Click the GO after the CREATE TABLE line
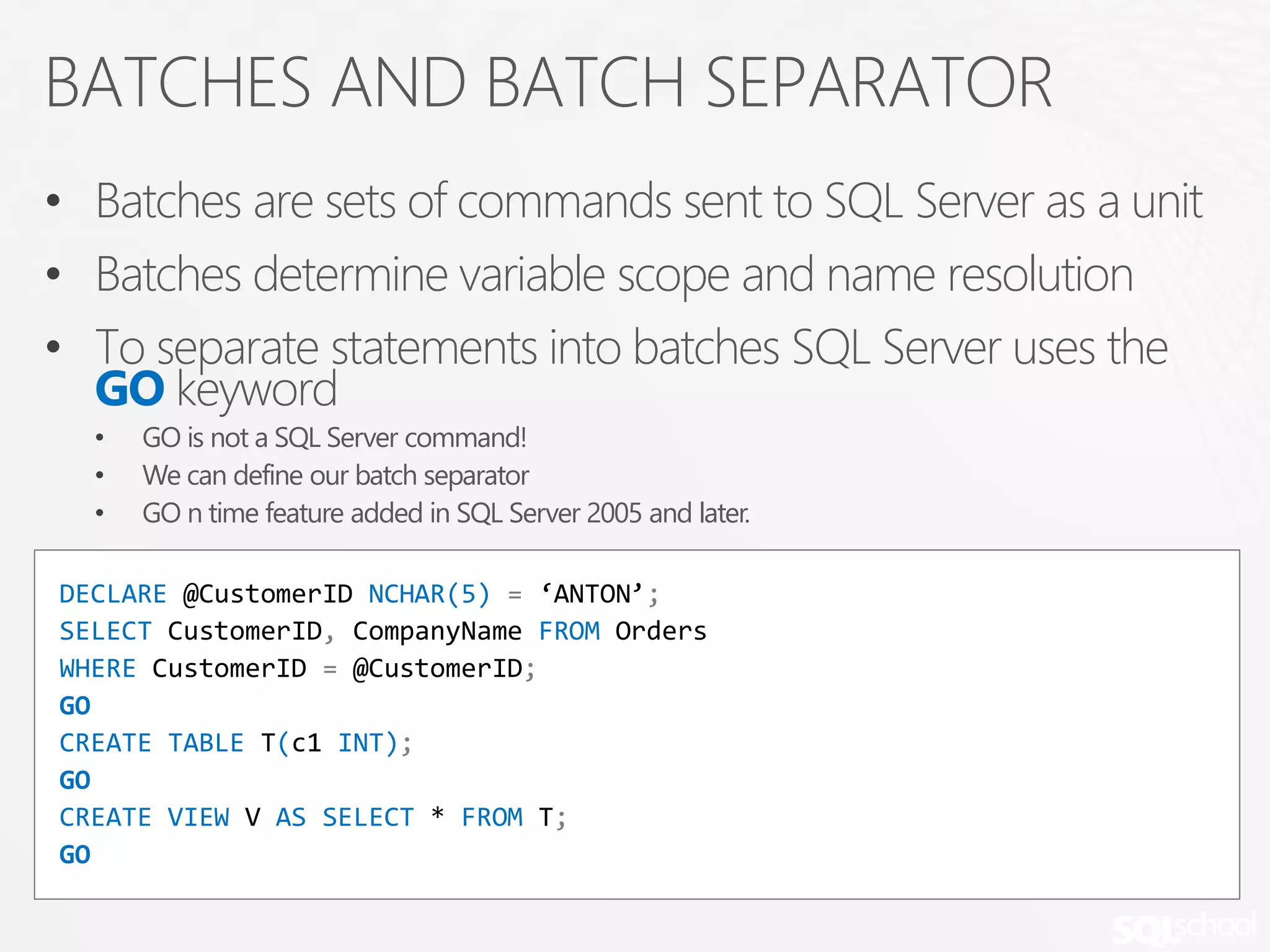This screenshot has width=1270, height=952. [x=75, y=780]
